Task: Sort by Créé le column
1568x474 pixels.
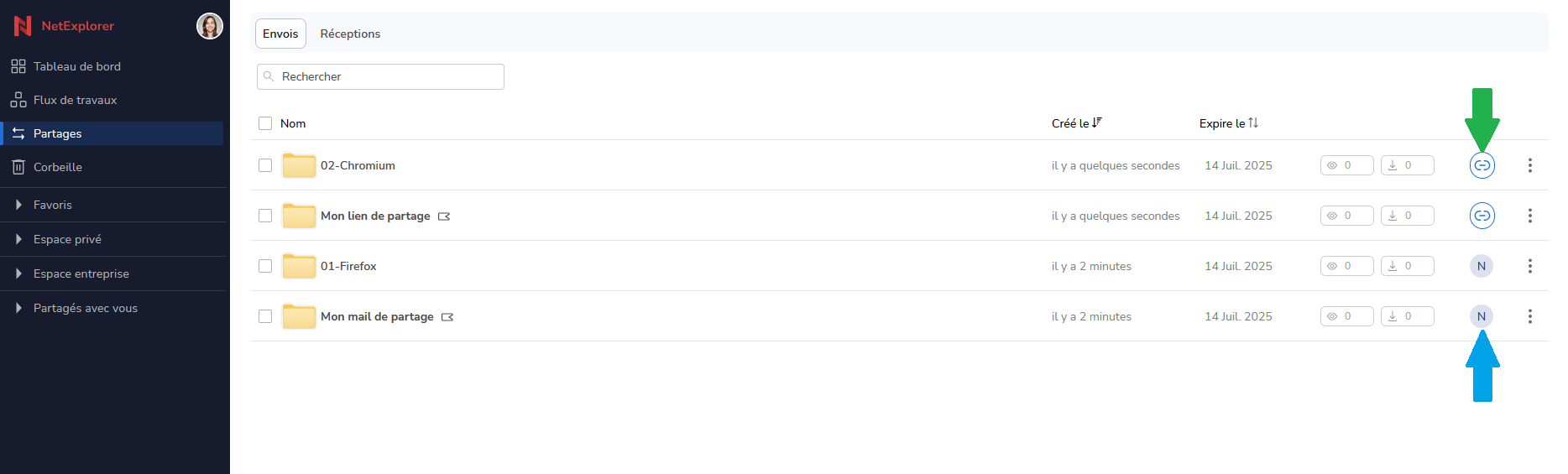Action: pyautogui.click(x=1077, y=123)
